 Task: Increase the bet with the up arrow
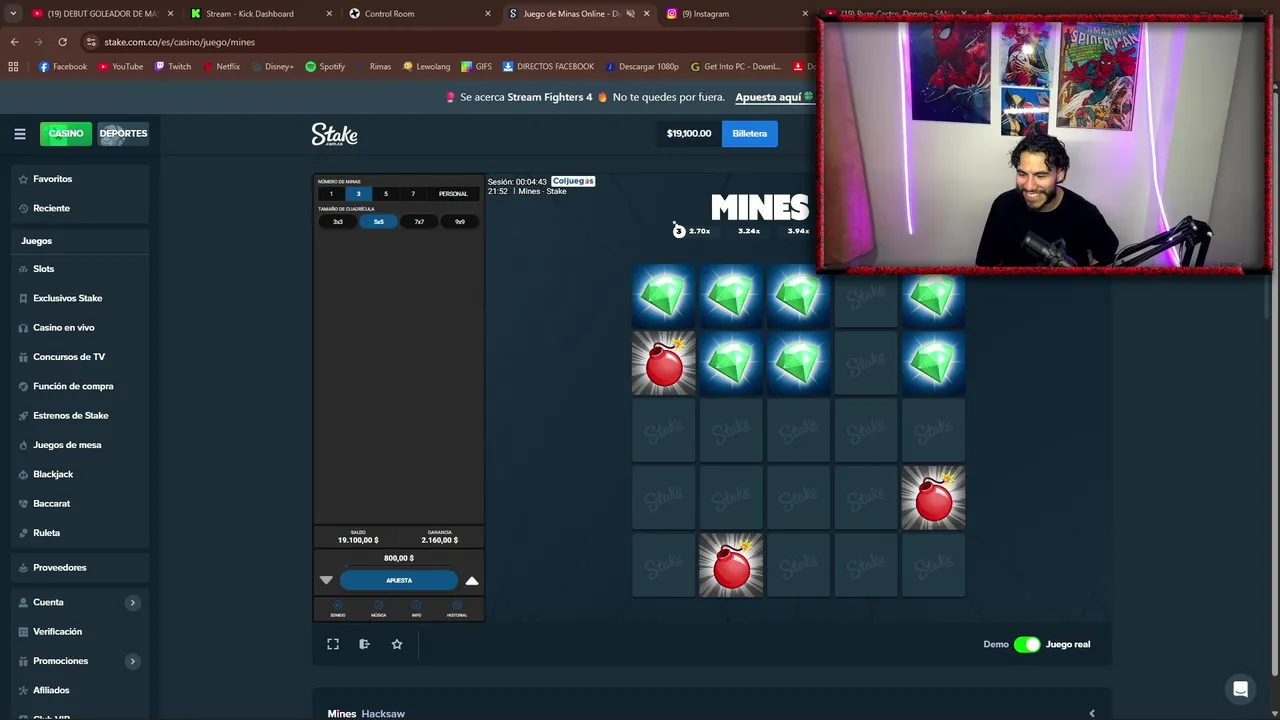click(x=472, y=580)
